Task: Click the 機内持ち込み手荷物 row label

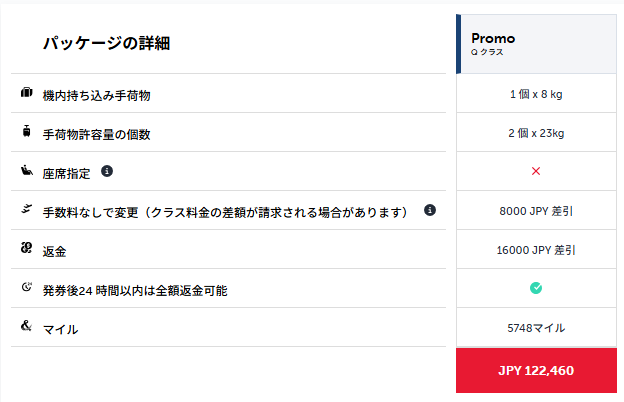Action: [x=97, y=96]
